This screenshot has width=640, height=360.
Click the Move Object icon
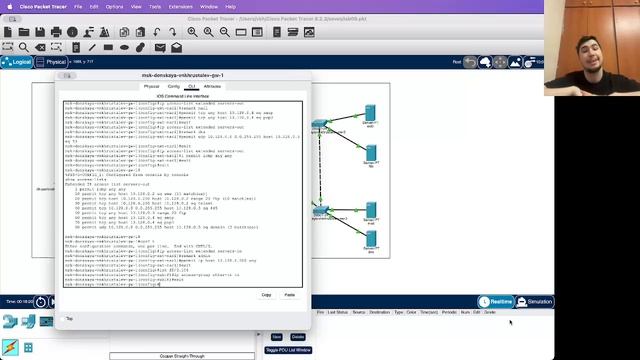pyautogui.click(x=500, y=62)
